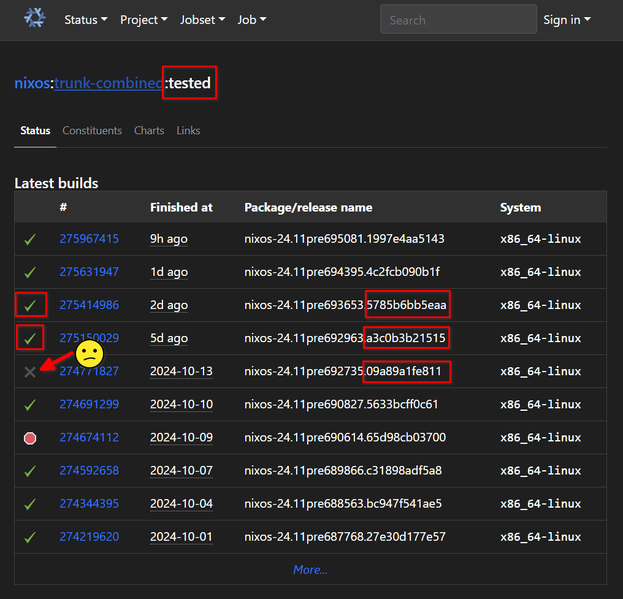
Task: Switch to the Constituents tab
Action: pos(92,131)
